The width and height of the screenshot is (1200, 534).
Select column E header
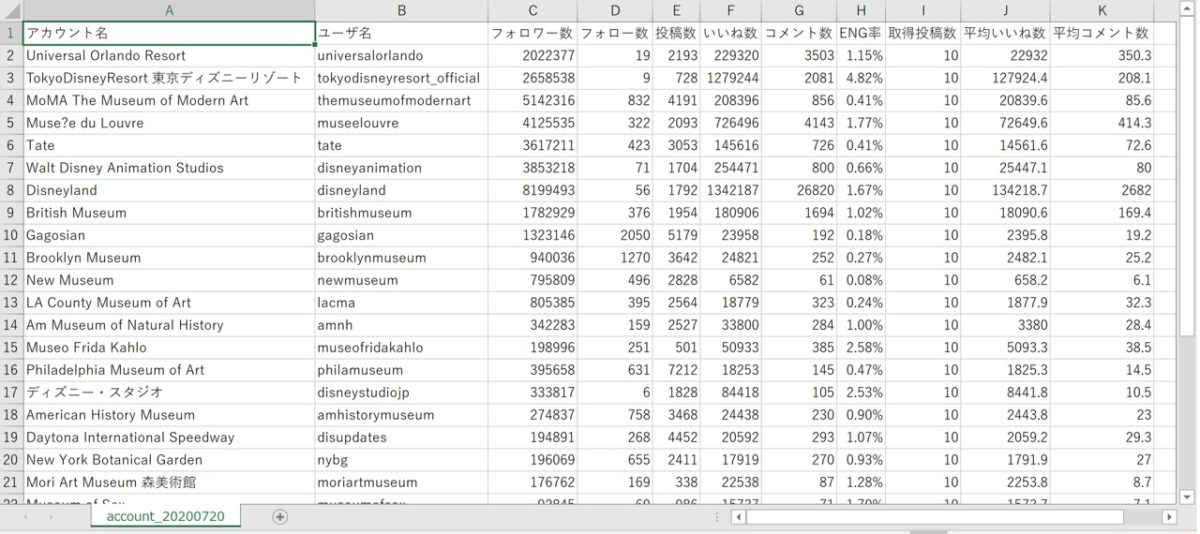point(677,11)
